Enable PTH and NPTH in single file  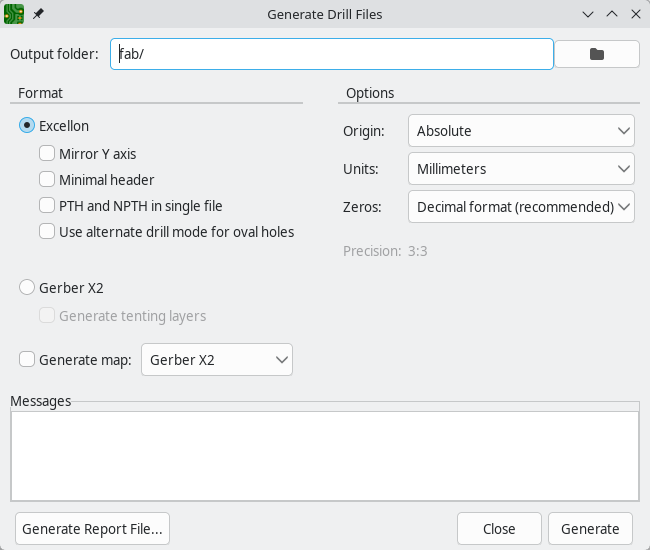[47, 206]
